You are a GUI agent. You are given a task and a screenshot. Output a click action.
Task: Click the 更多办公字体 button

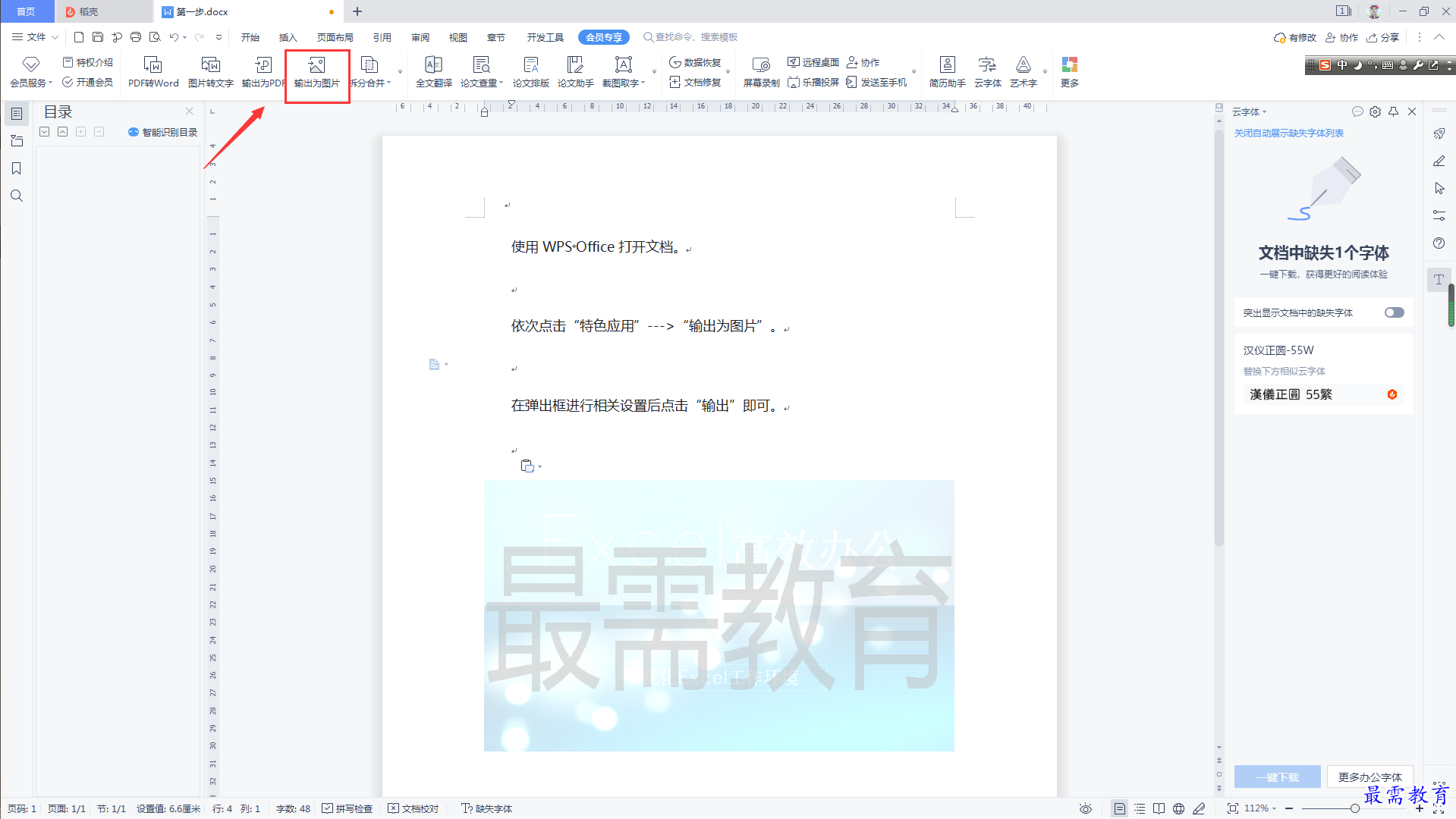coord(1370,777)
